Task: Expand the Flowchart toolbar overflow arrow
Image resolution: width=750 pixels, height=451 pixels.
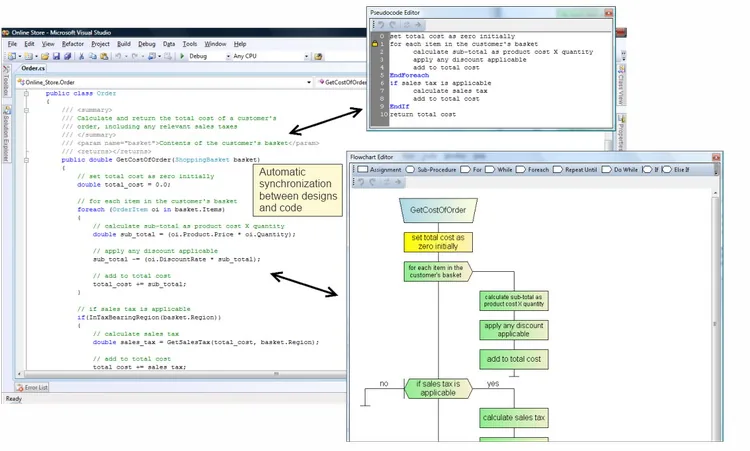Action: 716,170
